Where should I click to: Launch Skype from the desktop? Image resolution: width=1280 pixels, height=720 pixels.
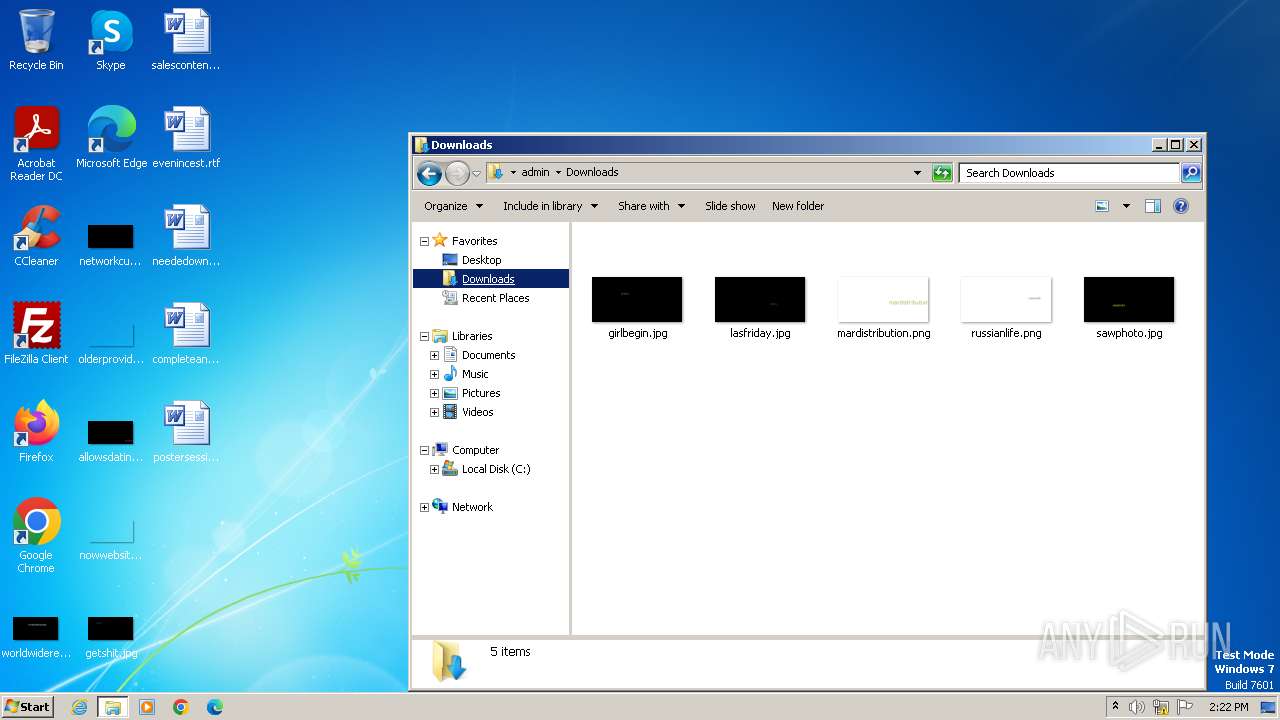click(x=110, y=40)
